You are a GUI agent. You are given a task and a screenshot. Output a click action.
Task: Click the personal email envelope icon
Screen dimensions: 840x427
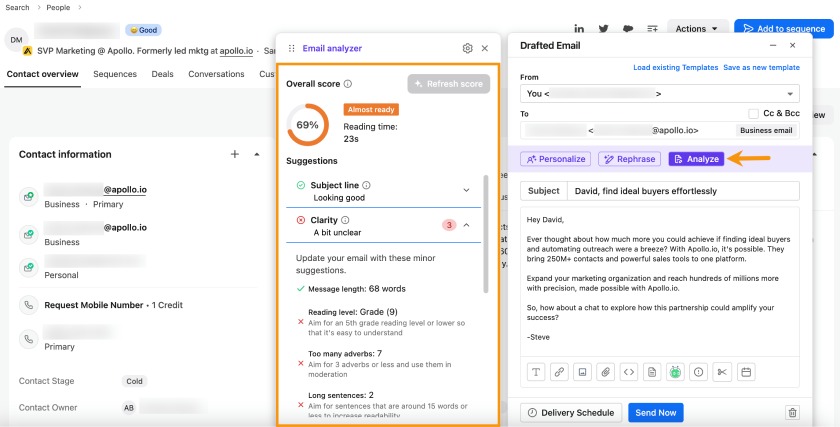(x=28, y=267)
